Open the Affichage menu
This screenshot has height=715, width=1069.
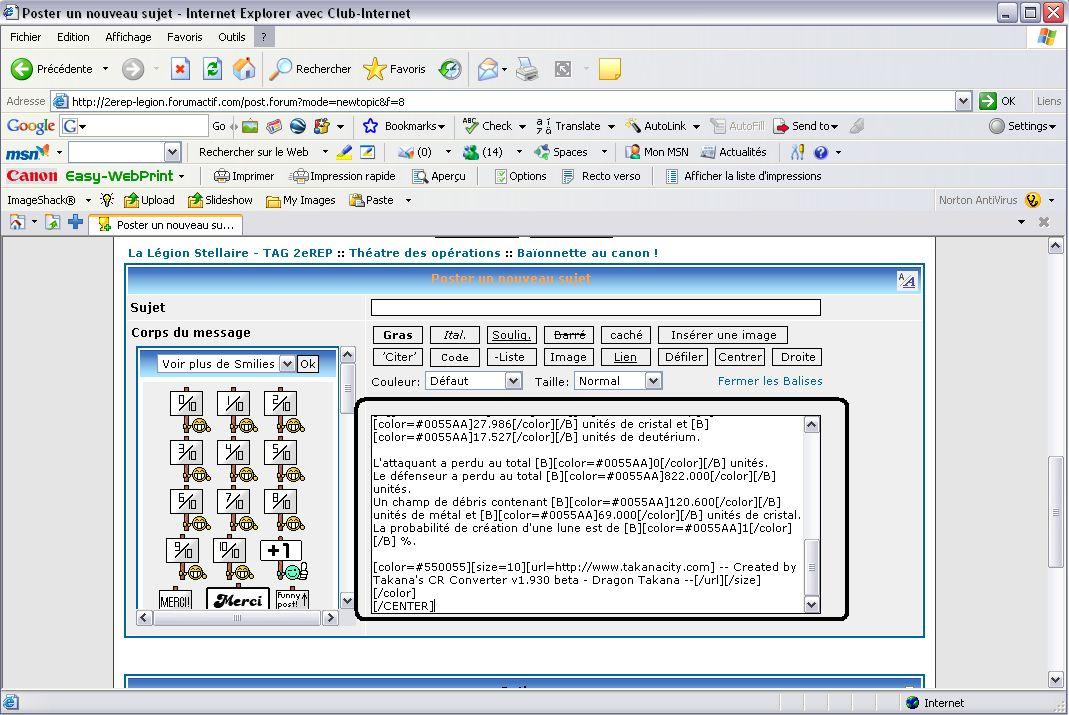(128, 37)
